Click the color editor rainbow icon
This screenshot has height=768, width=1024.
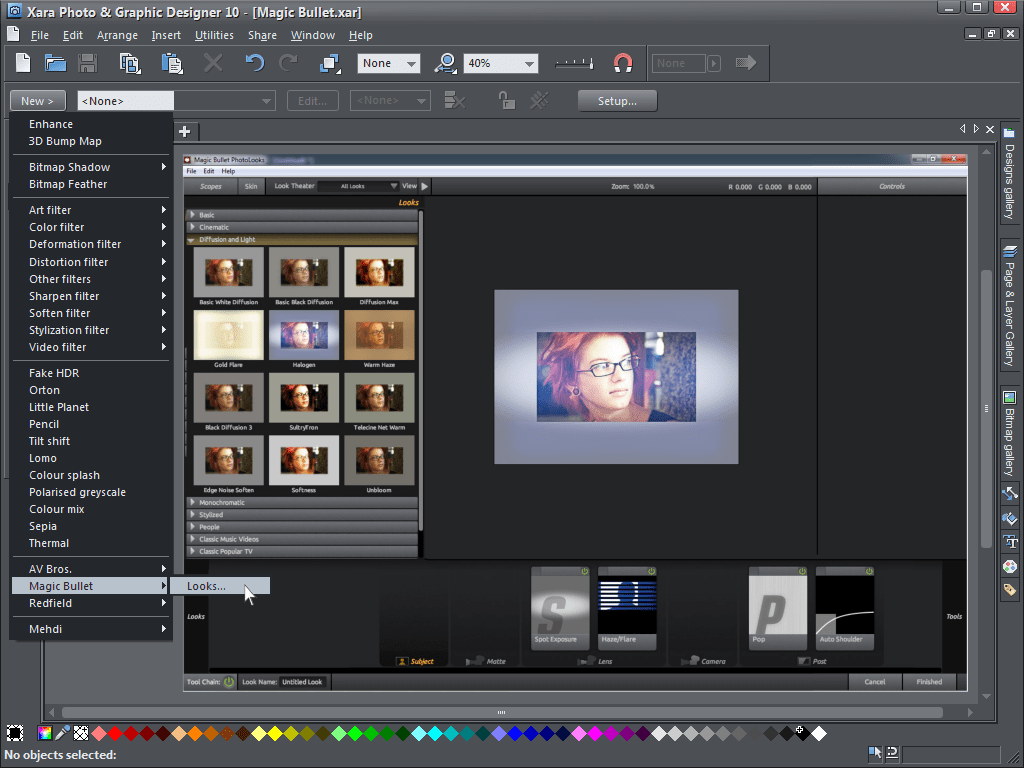44,733
